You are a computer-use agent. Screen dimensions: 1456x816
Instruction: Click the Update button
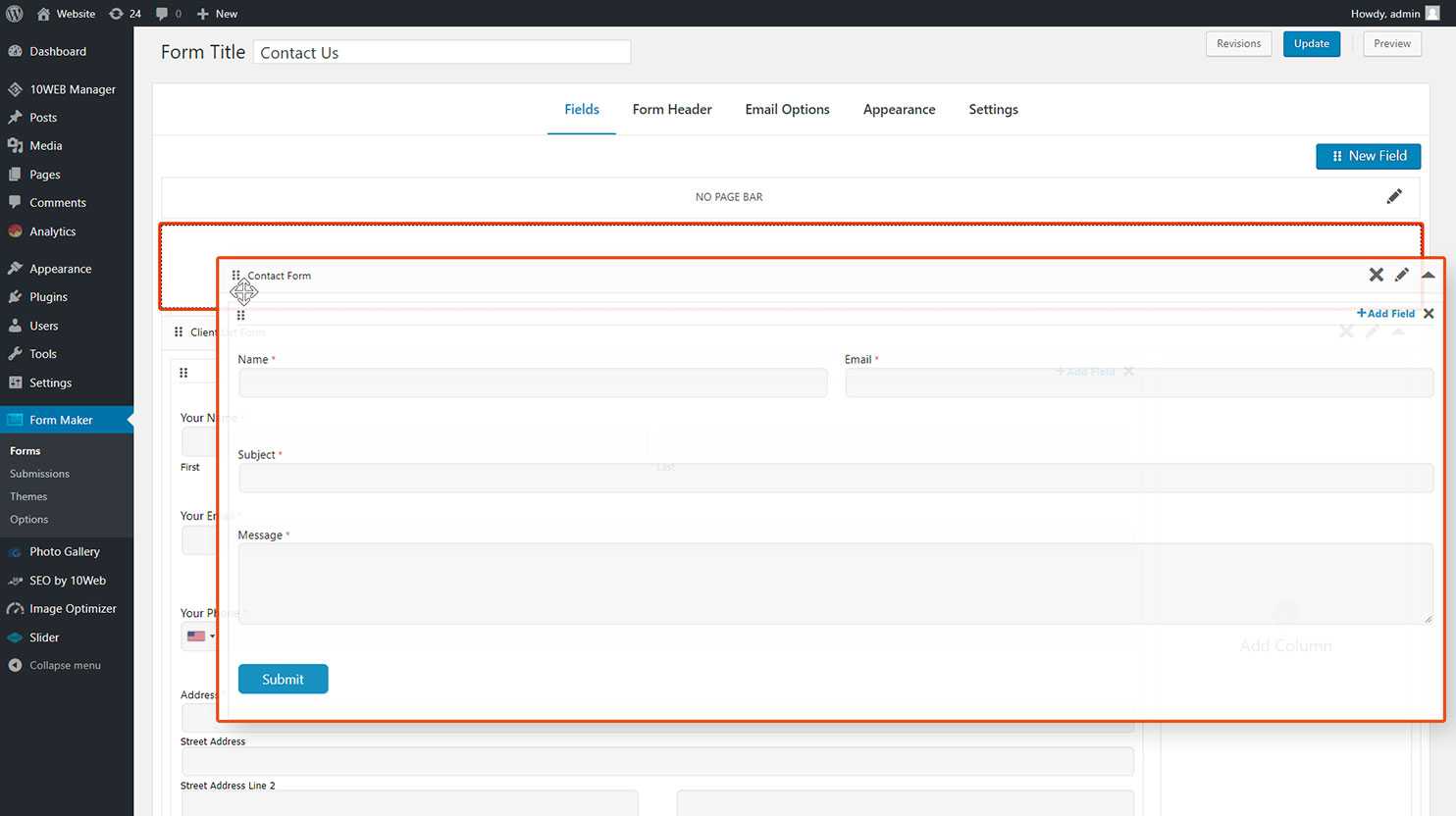point(1311,44)
